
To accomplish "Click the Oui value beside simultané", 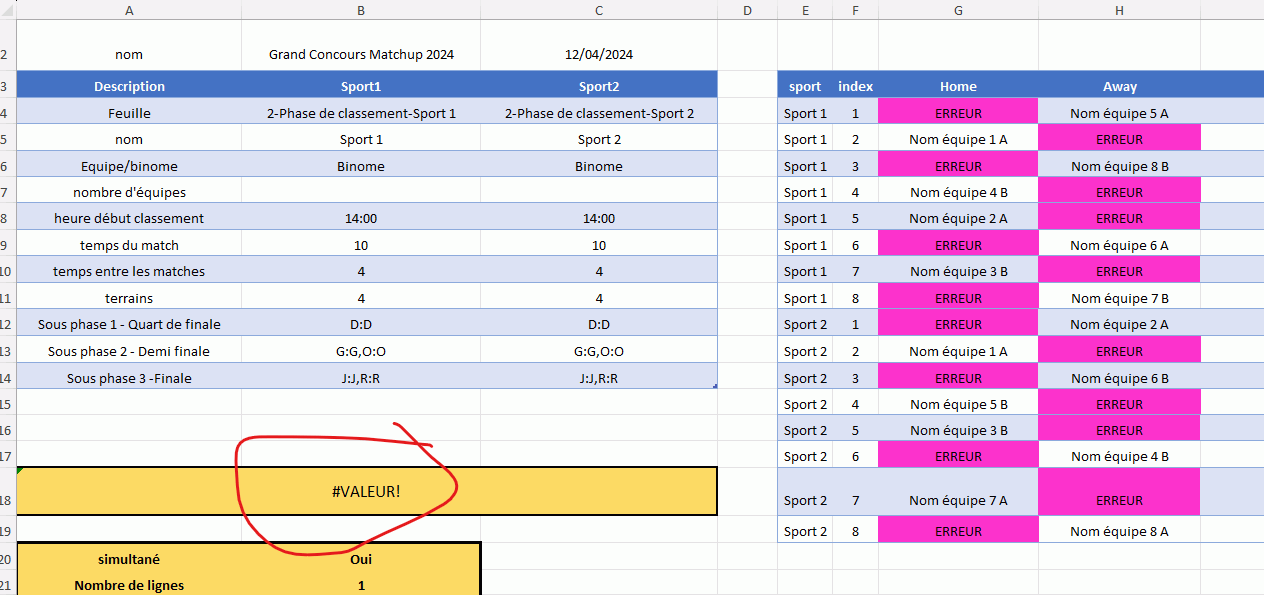I will pos(361,559).
